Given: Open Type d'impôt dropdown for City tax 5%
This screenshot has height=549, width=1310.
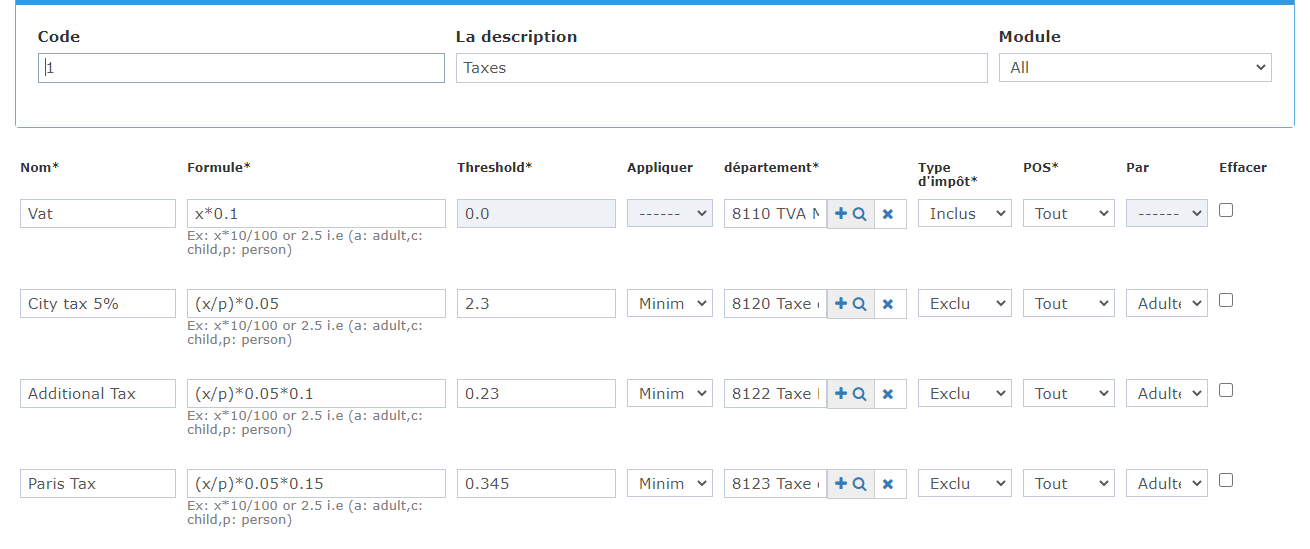Looking at the screenshot, I should (965, 304).
